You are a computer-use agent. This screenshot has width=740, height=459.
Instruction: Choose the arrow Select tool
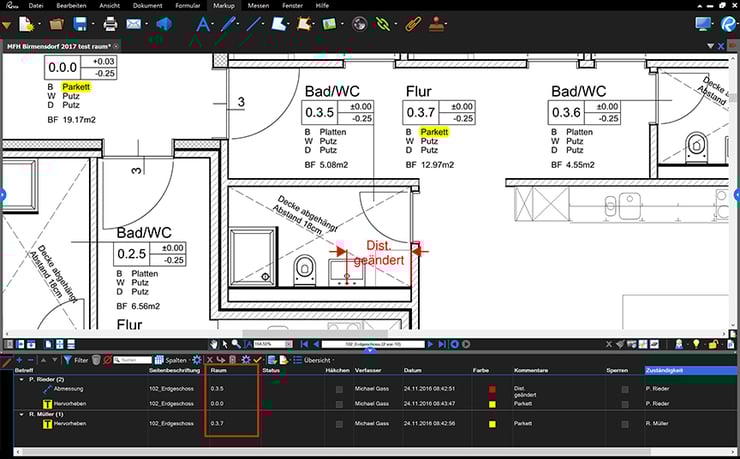click(x=225, y=344)
